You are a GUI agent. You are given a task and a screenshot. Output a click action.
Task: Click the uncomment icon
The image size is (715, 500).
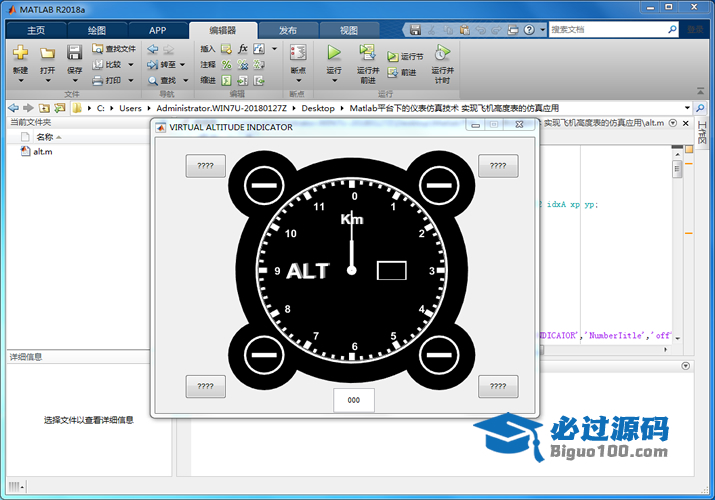[x=243, y=65]
